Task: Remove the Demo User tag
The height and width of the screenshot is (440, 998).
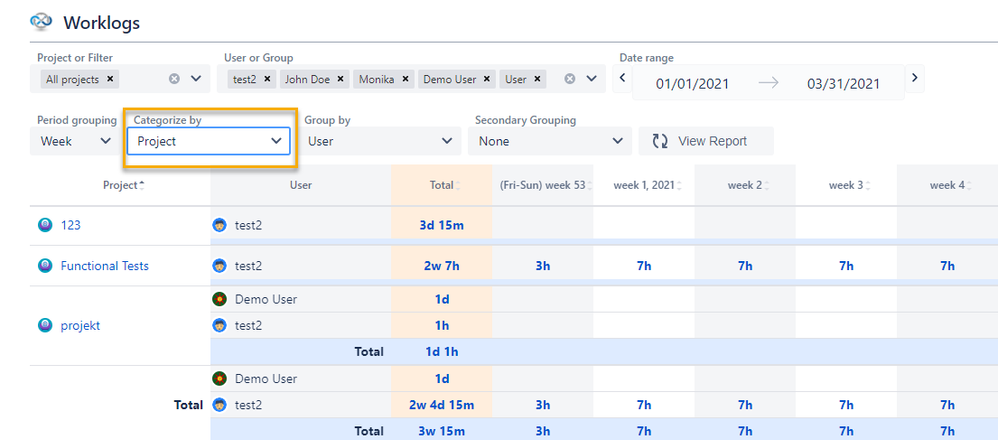Action: pos(487,79)
